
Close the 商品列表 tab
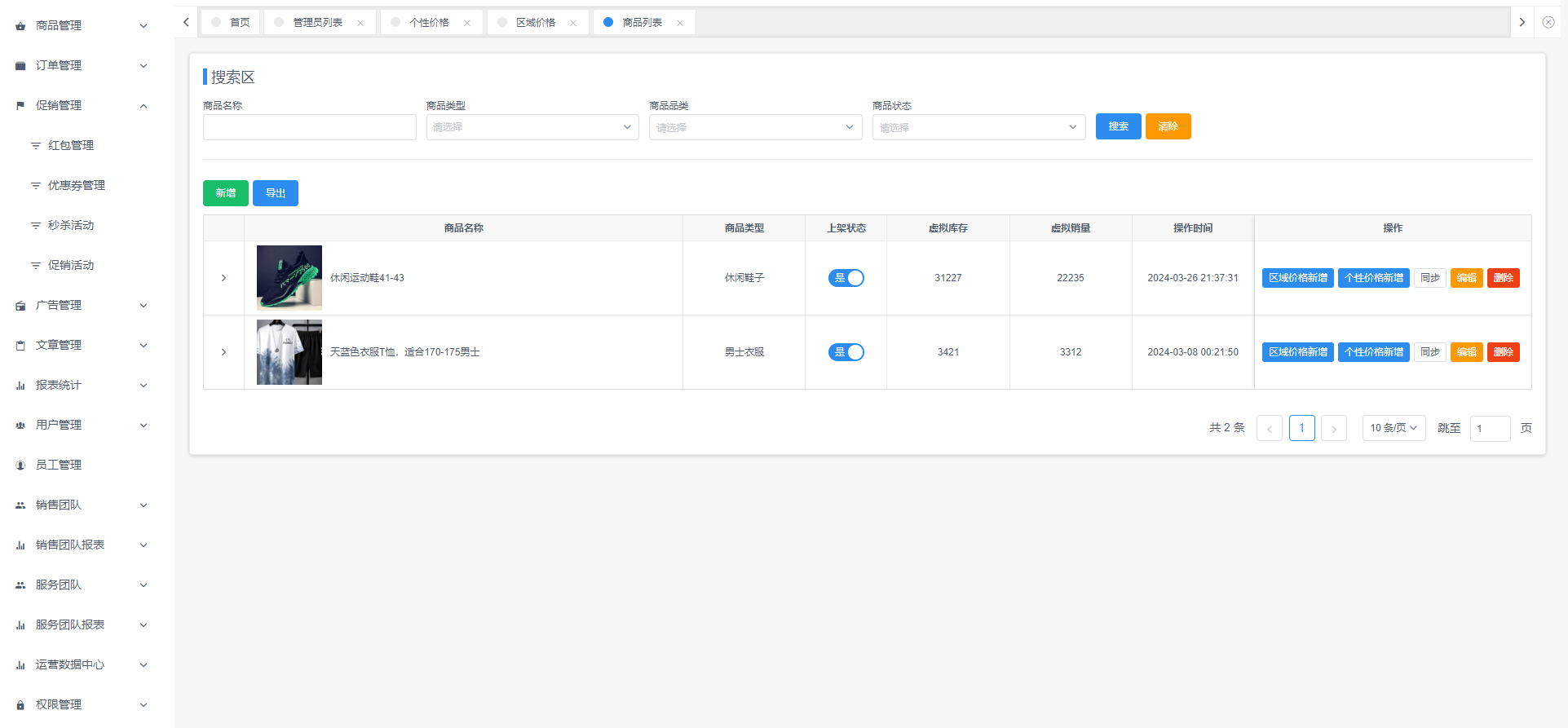pos(680,23)
